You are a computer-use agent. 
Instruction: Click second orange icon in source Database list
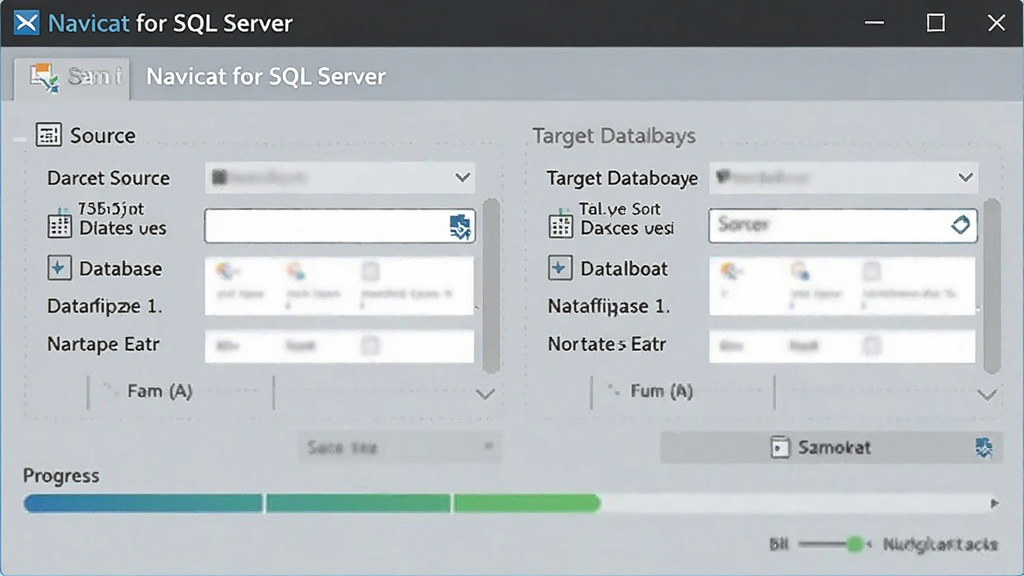tap(296, 270)
